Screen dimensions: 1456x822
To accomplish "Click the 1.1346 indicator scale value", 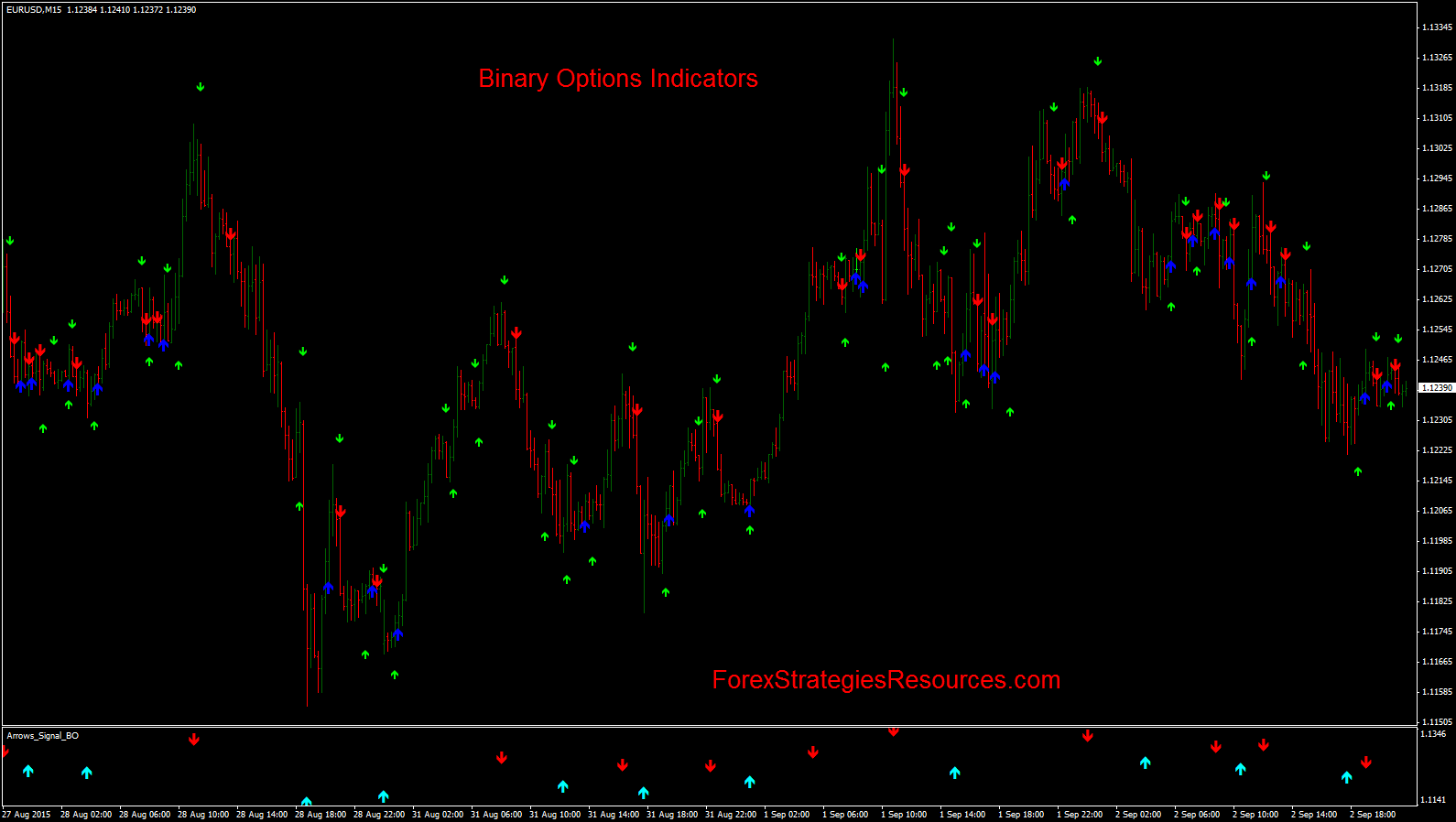I will coord(1433,734).
